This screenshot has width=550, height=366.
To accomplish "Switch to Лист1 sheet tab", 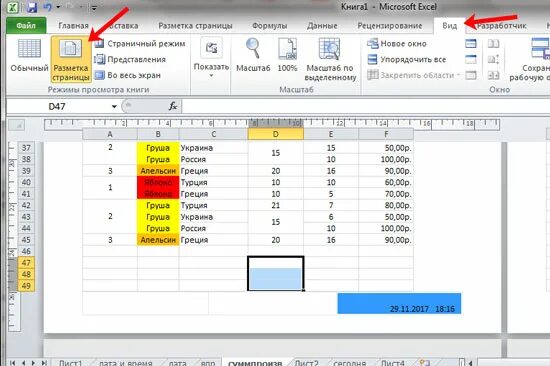I will pos(71,363).
